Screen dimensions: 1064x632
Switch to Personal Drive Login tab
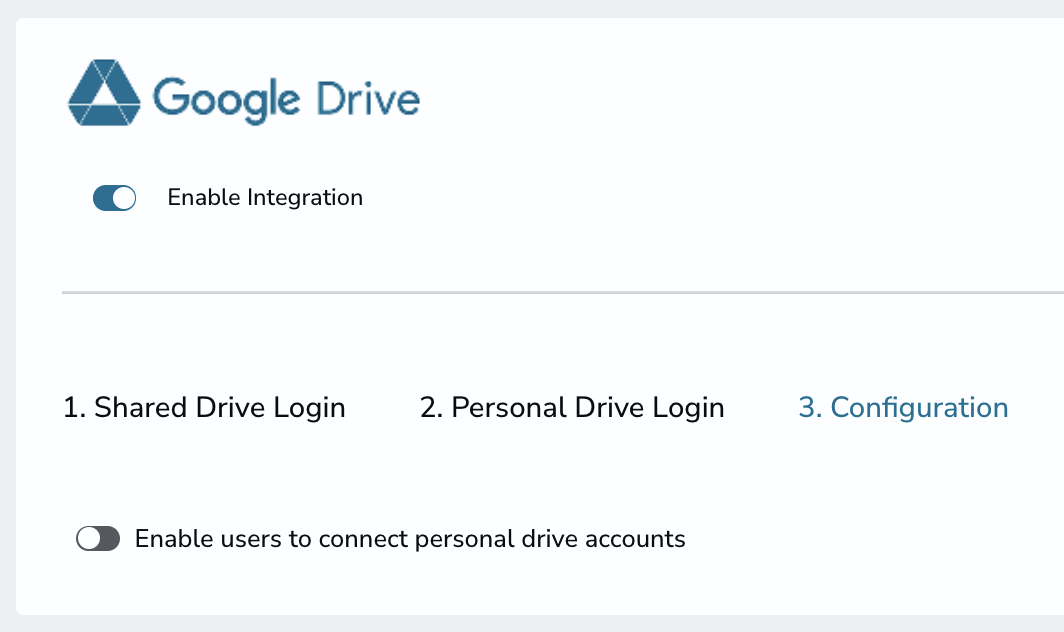[572, 408]
